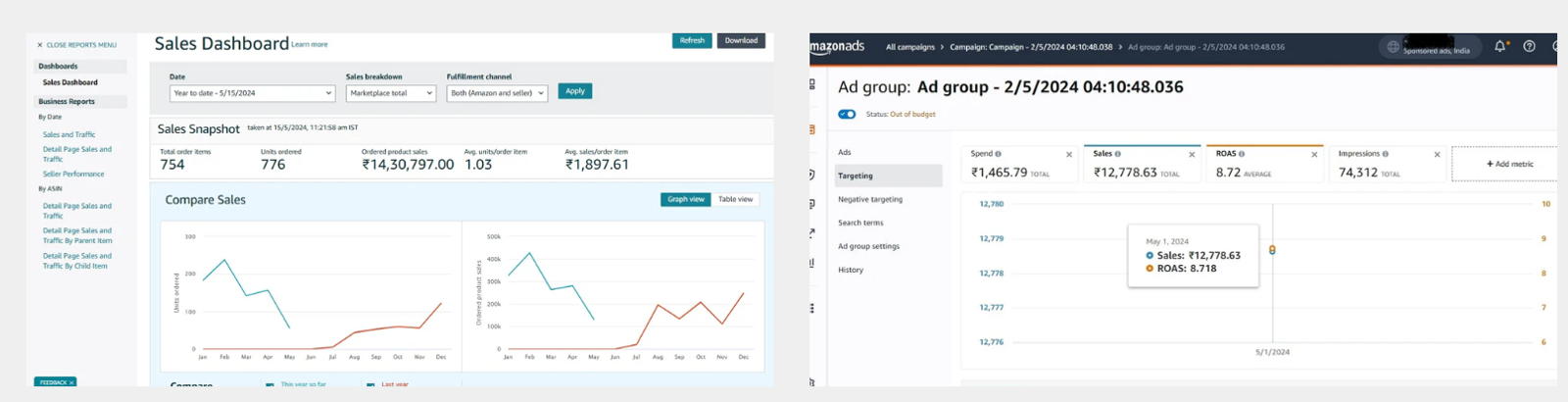This screenshot has height=402, width=1568.
Task: Click the notifications bell icon
Action: pyautogui.click(x=1499, y=46)
